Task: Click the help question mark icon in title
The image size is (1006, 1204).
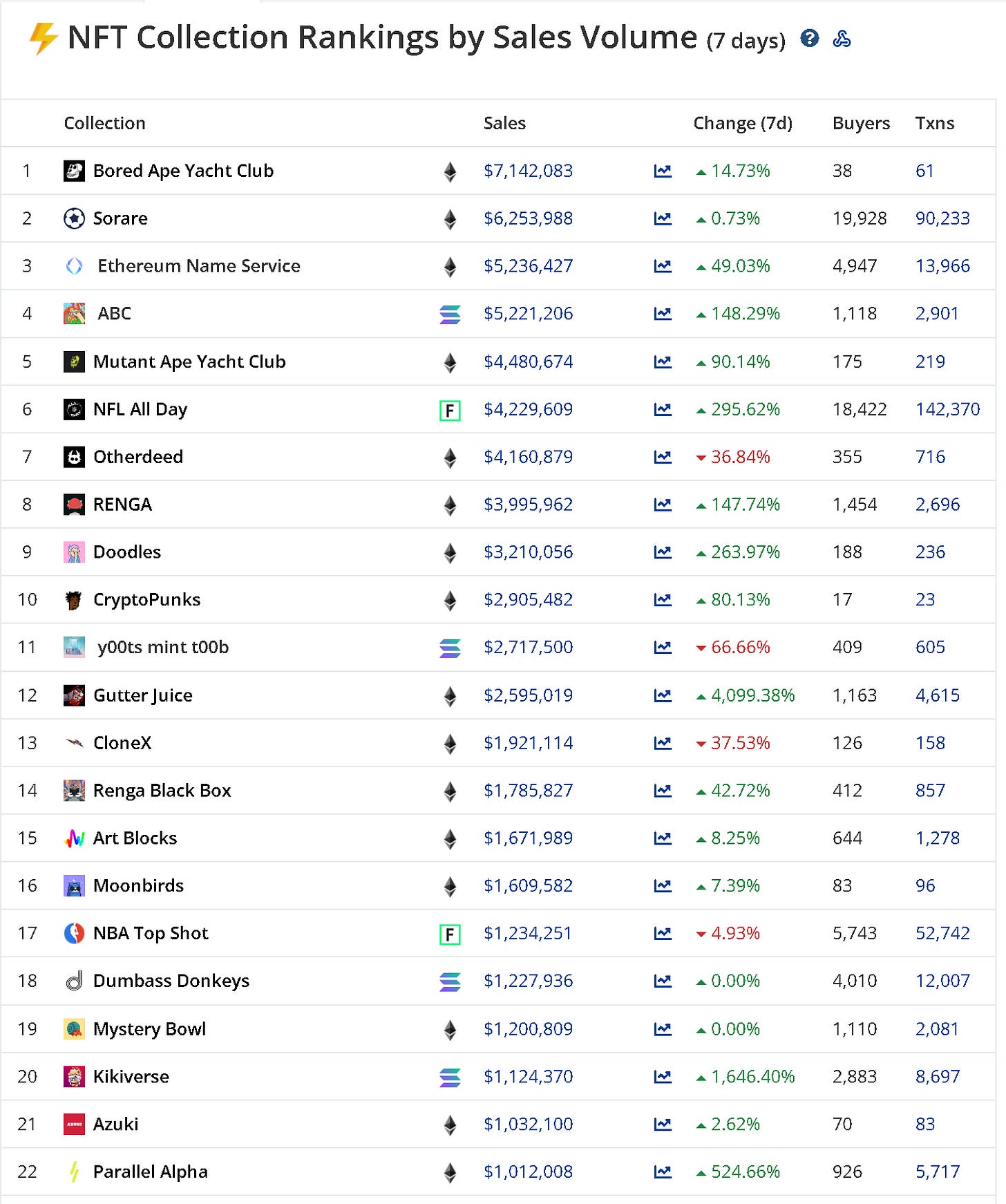Action: point(809,38)
